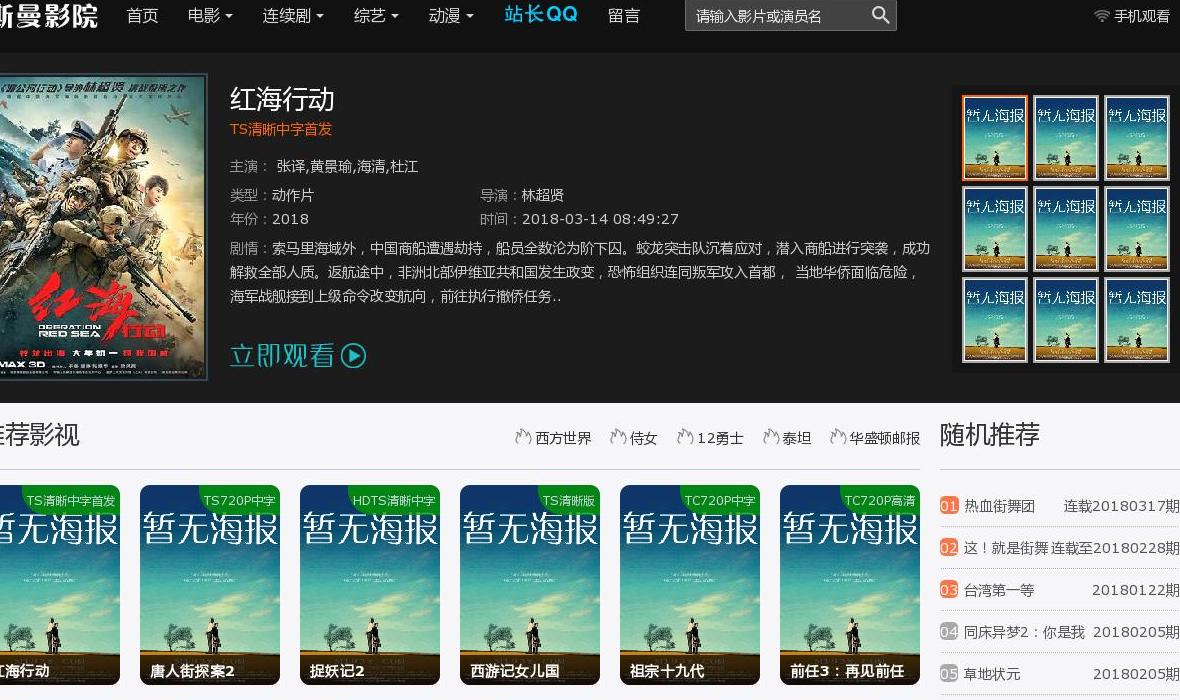
Task: Click the 西方世界 hot link
Action: [563, 438]
